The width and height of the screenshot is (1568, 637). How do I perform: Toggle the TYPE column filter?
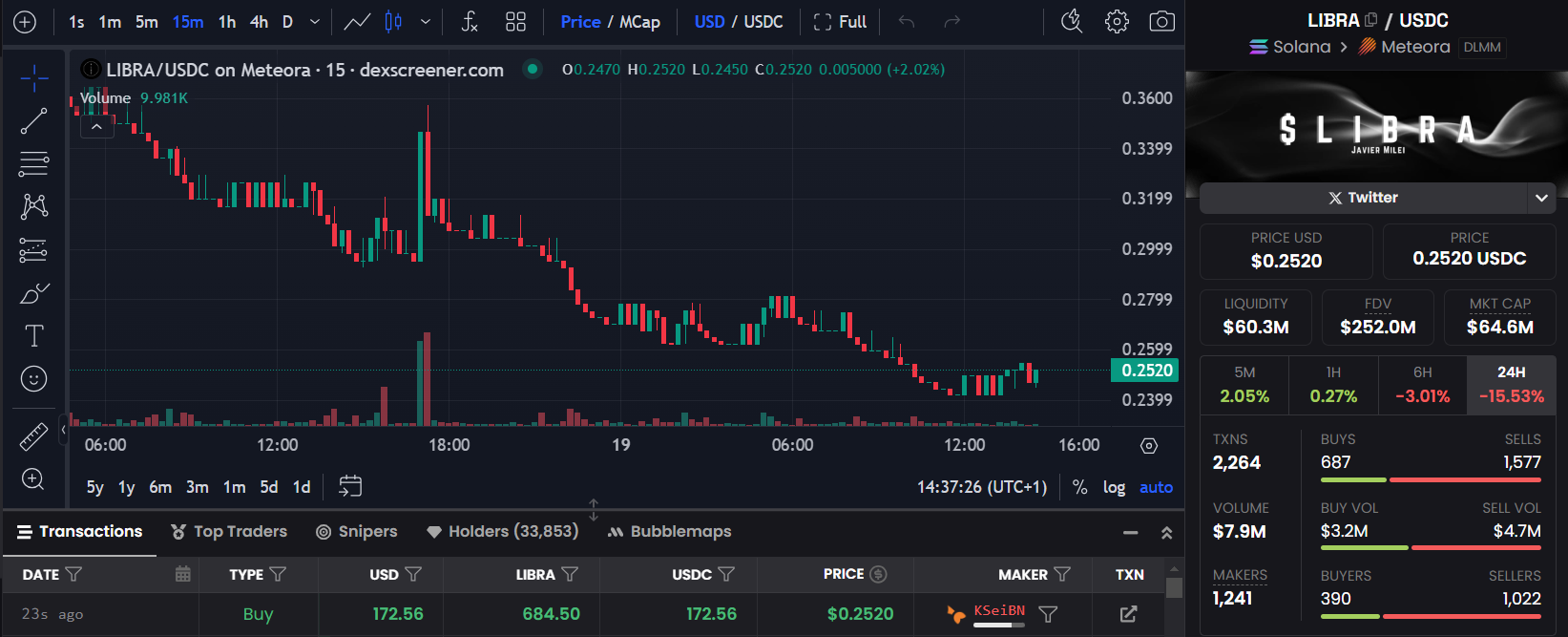pos(278,574)
